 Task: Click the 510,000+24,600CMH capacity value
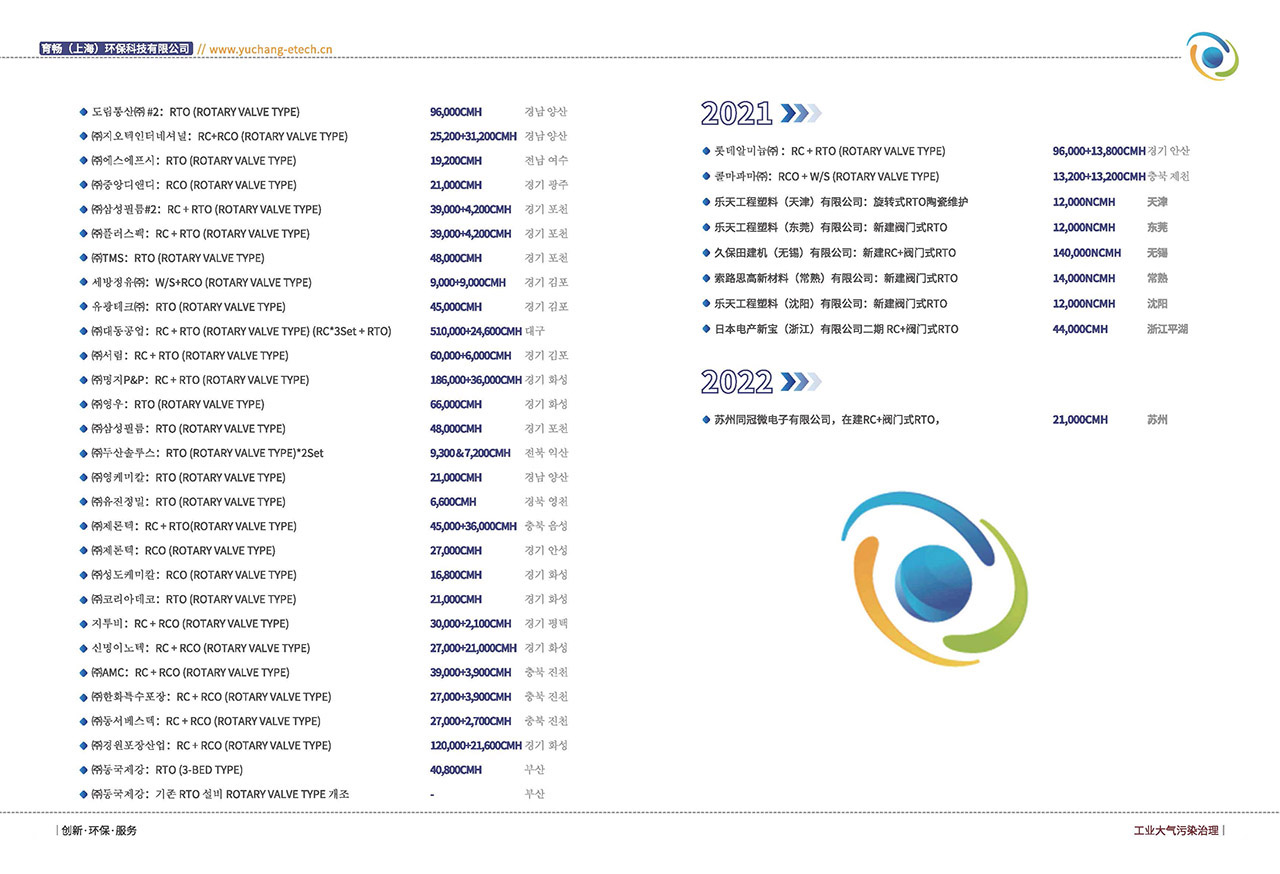(x=476, y=331)
